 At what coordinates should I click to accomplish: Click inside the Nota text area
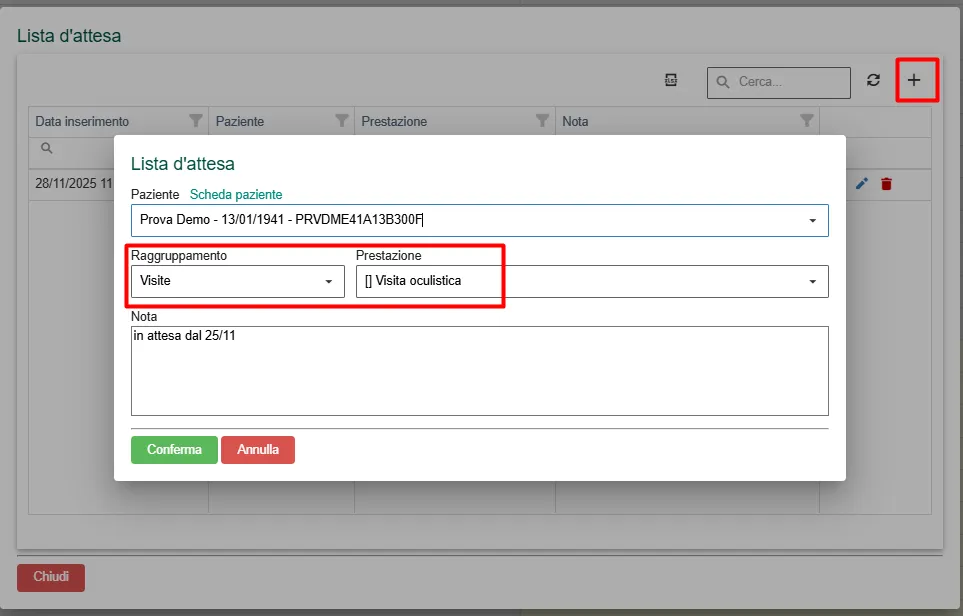tap(479, 375)
